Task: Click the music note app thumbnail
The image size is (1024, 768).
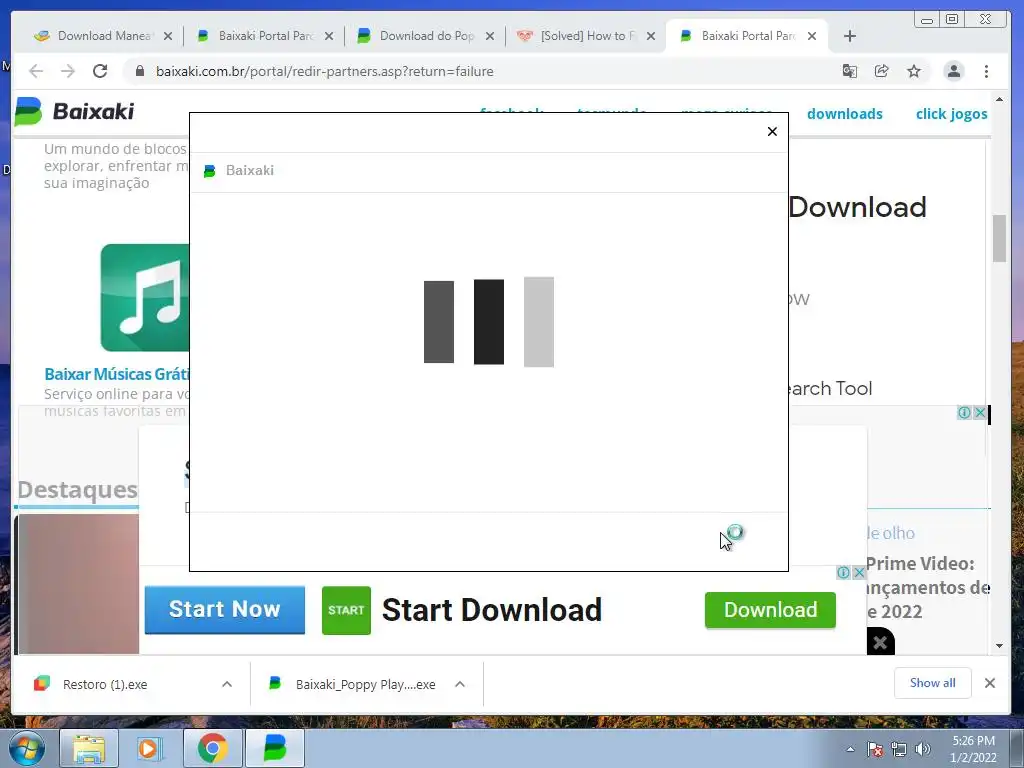Action: coord(145,298)
